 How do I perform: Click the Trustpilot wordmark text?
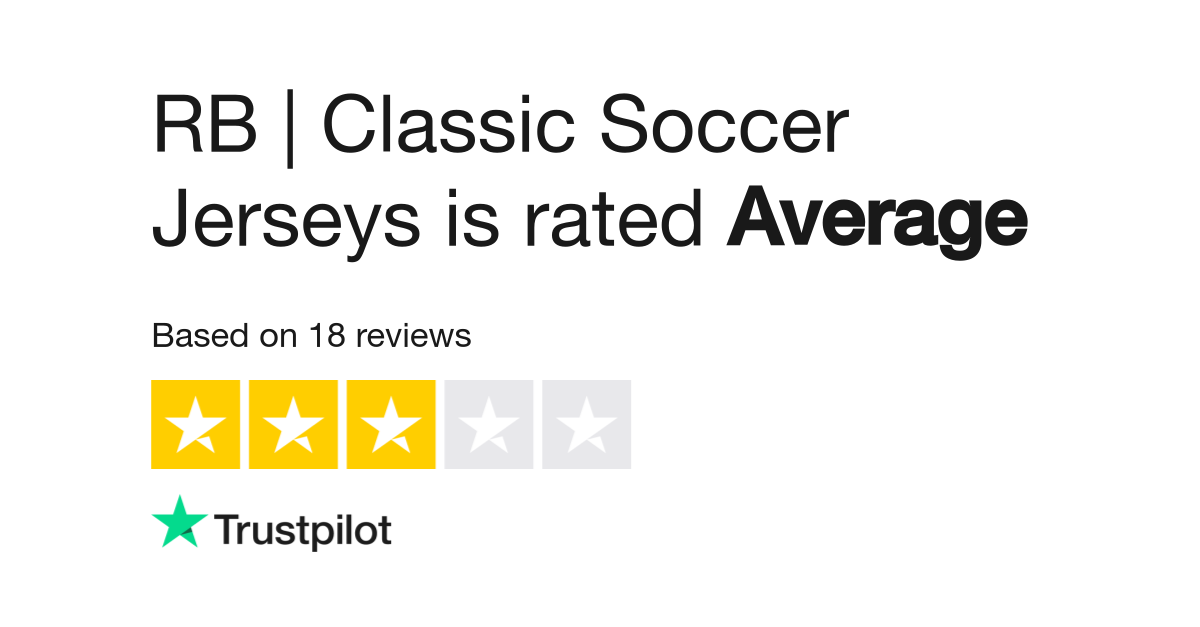303,530
